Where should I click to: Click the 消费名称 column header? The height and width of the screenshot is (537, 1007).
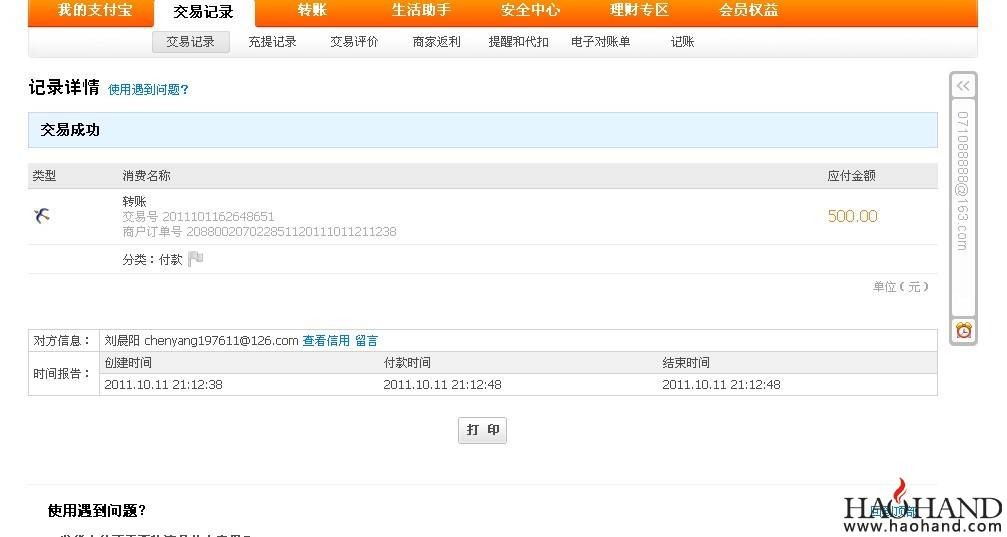coord(146,175)
